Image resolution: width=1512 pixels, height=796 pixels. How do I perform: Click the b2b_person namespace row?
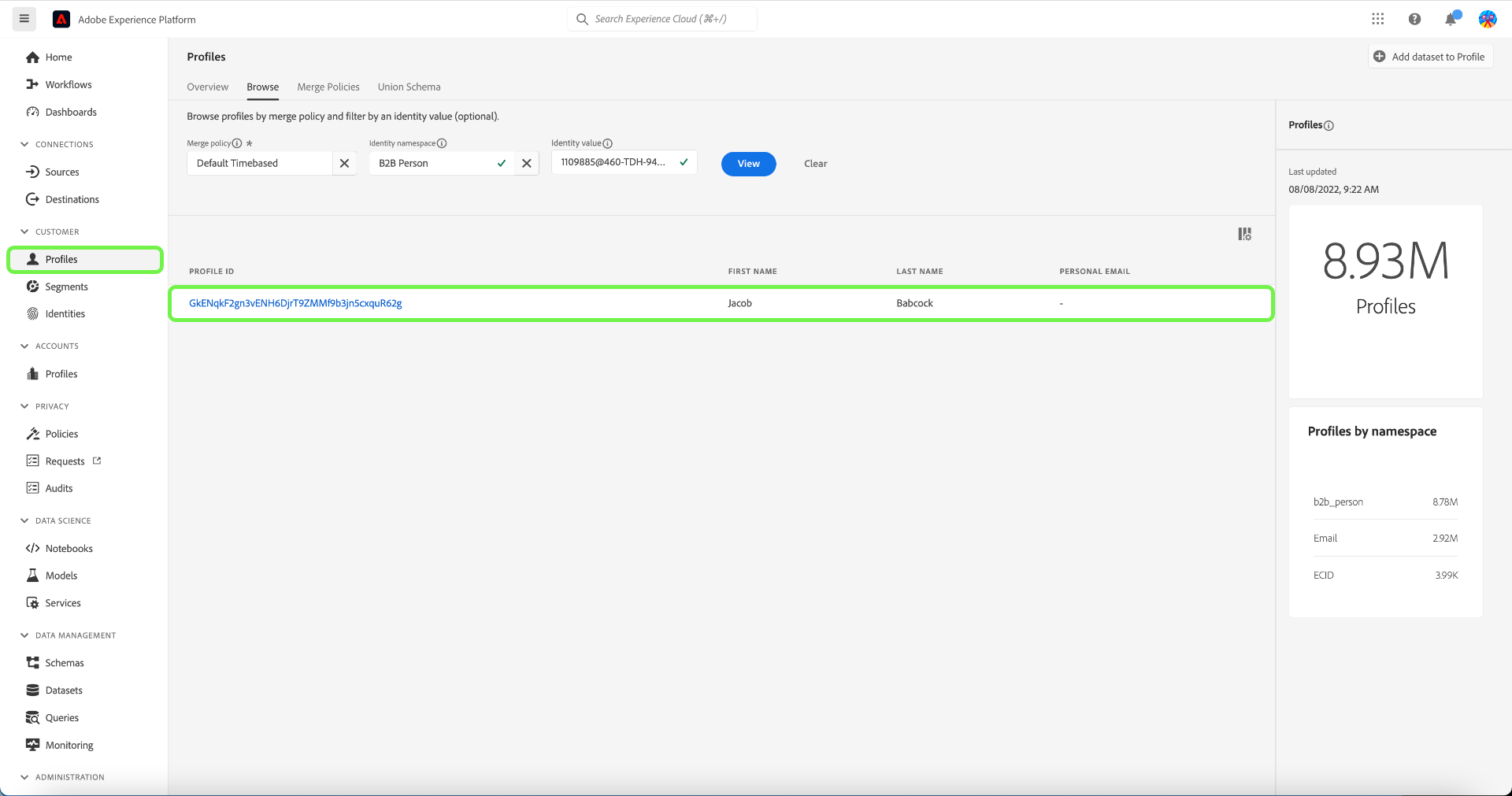[1385, 502]
